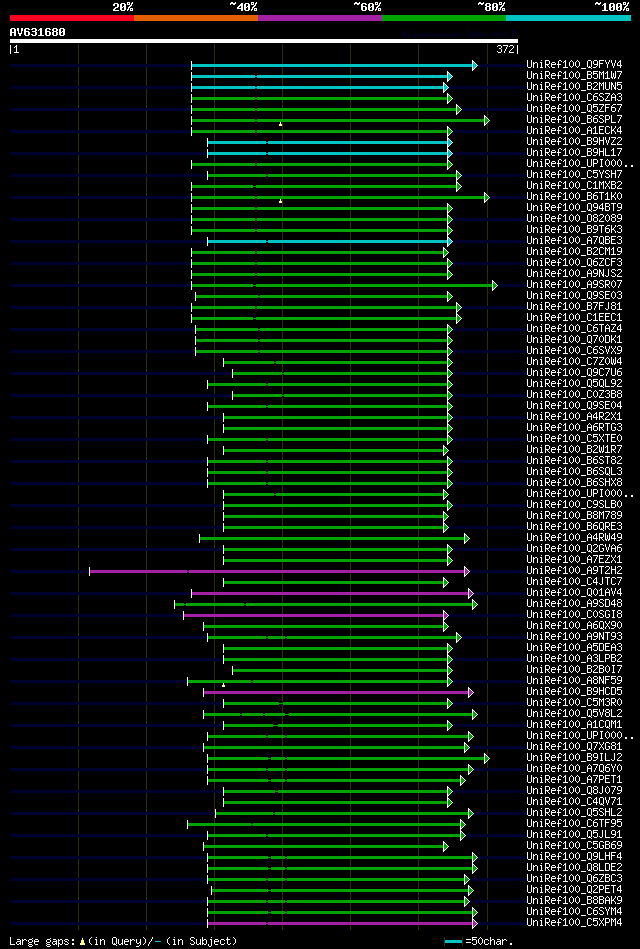Select the UniRef100_Q7XG81 label
This screenshot has height=949, width=640.
[x=574, y=746]
